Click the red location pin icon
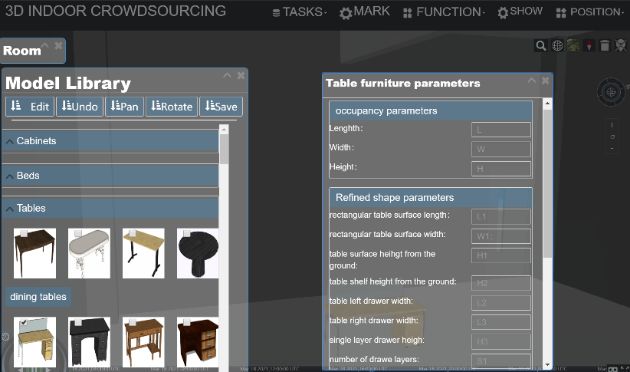 [589, 46]
